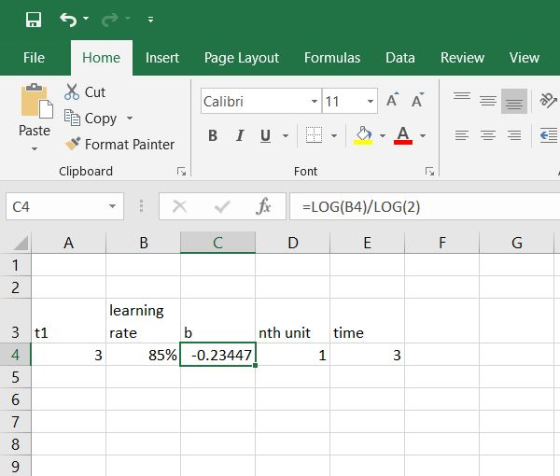
Task: Click the Save icon in Quick Access Toolbar
Action: 33,19
